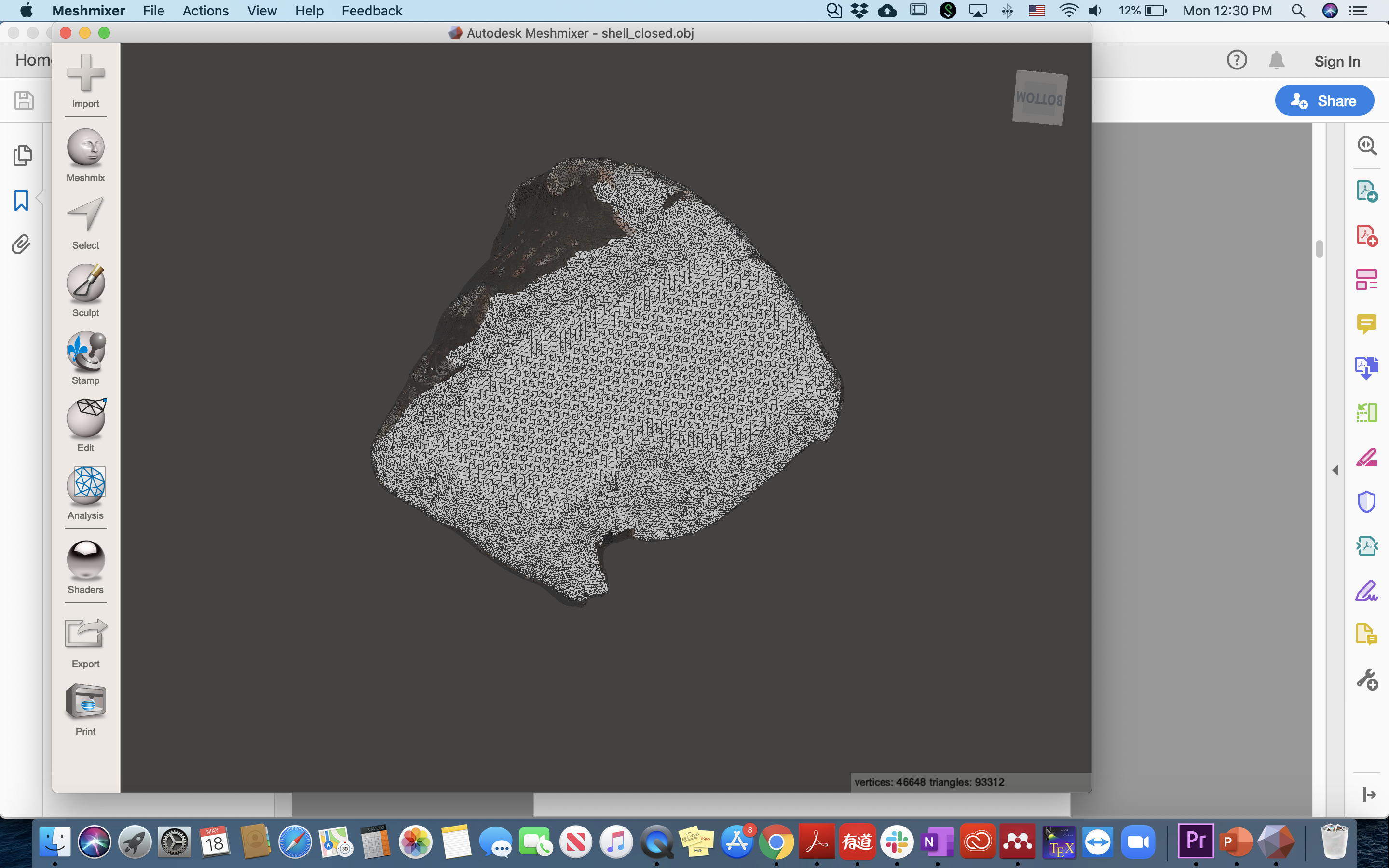
Task: Click the document vertical scrollbar thumb
Action: (1319, 248)
